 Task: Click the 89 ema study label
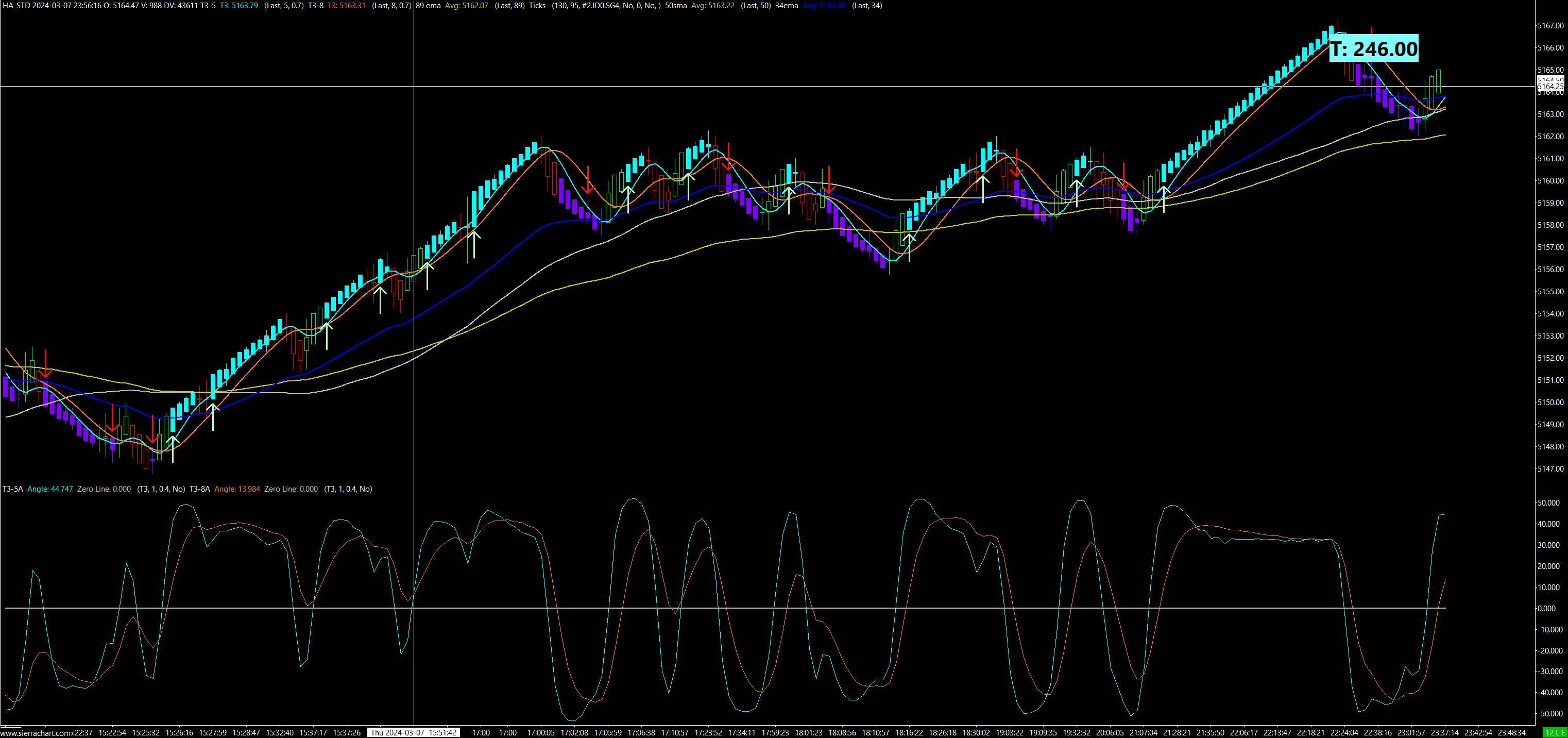(429, 6)
